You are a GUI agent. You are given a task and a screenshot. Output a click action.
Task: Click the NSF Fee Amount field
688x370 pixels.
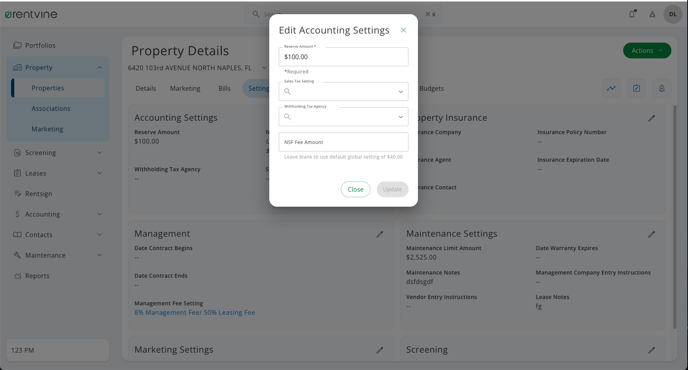(344, 142)
